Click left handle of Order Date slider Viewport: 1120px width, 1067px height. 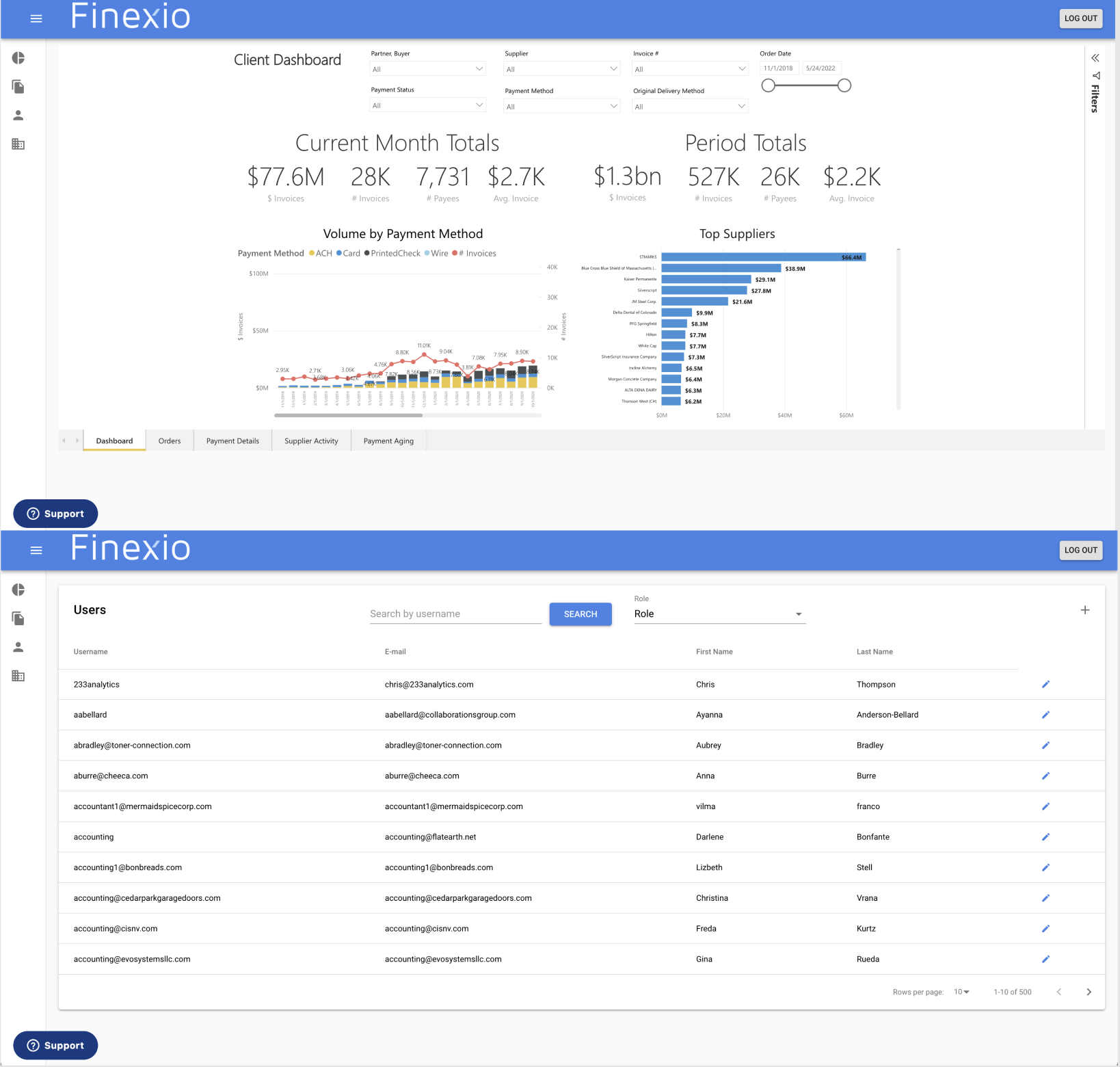coord(769,85)
